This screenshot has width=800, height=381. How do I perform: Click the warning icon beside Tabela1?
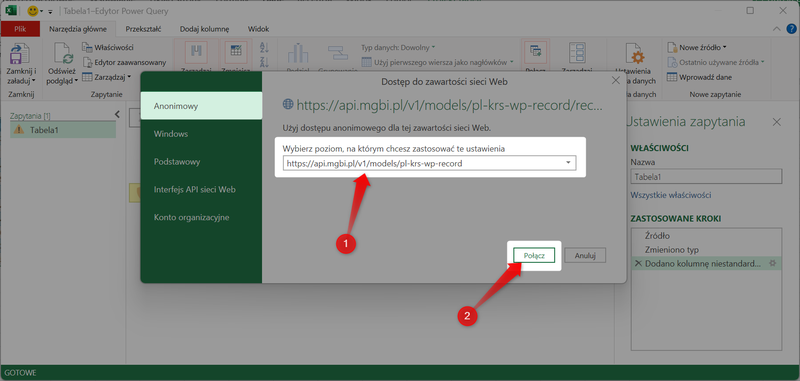(x=19, y=130)
